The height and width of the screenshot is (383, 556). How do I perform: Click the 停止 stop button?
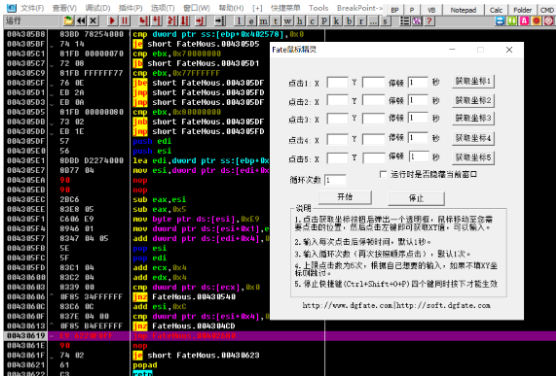click(x=416, y=198)
